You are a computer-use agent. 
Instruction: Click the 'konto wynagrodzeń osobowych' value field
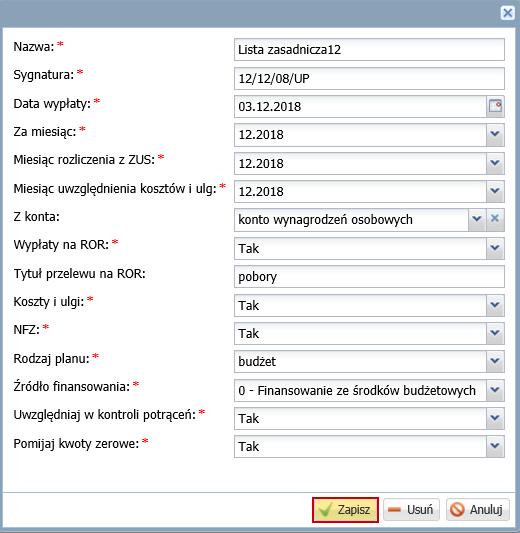[x=351, y=220]
